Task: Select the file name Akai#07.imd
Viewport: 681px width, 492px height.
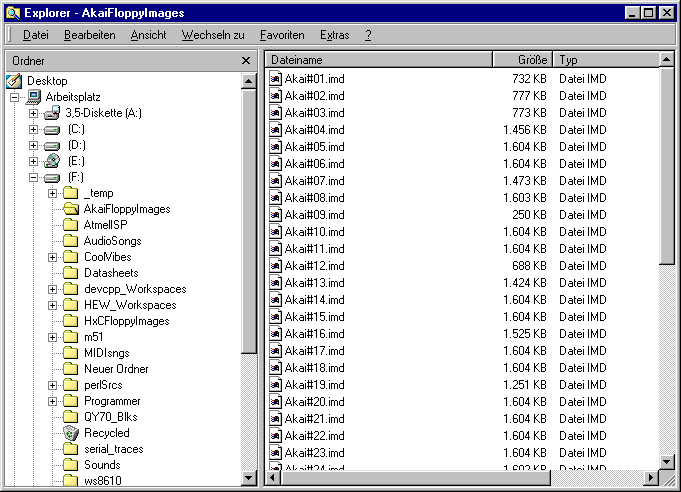Action: point(314,181)
